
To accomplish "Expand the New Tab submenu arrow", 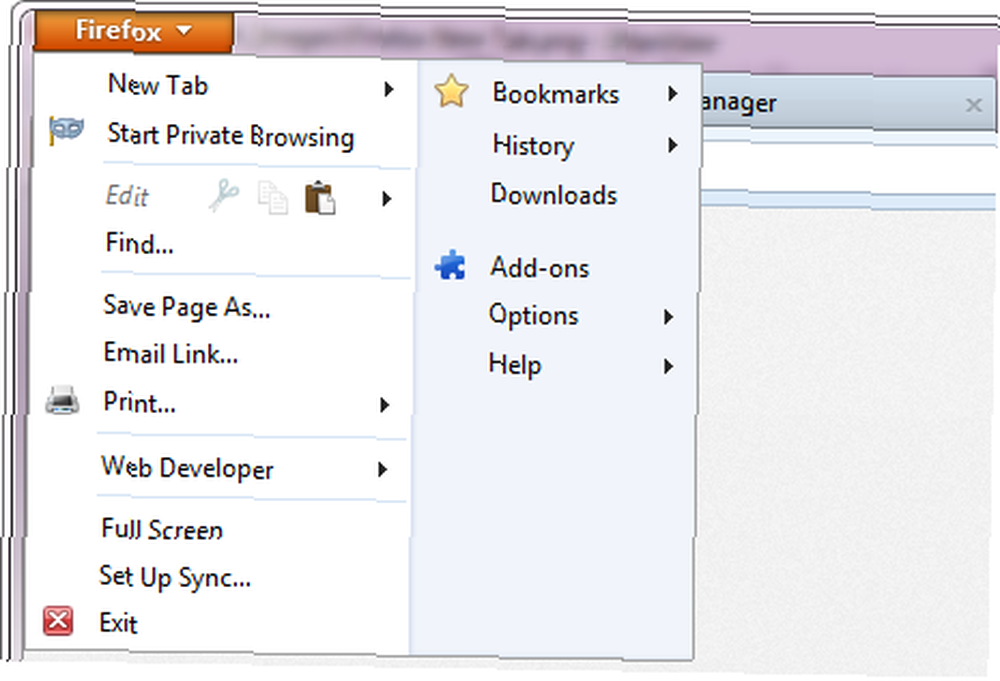I will (x=388, y=89).
